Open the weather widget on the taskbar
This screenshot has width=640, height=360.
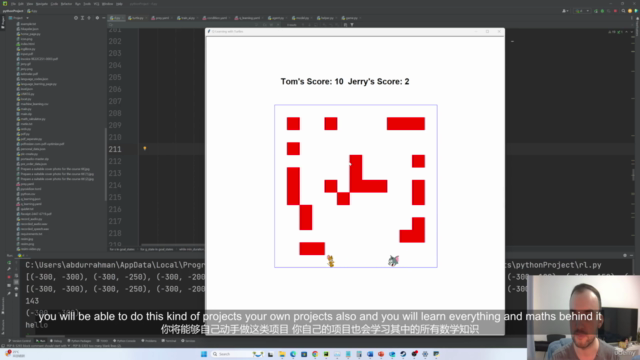click(14, 354)
